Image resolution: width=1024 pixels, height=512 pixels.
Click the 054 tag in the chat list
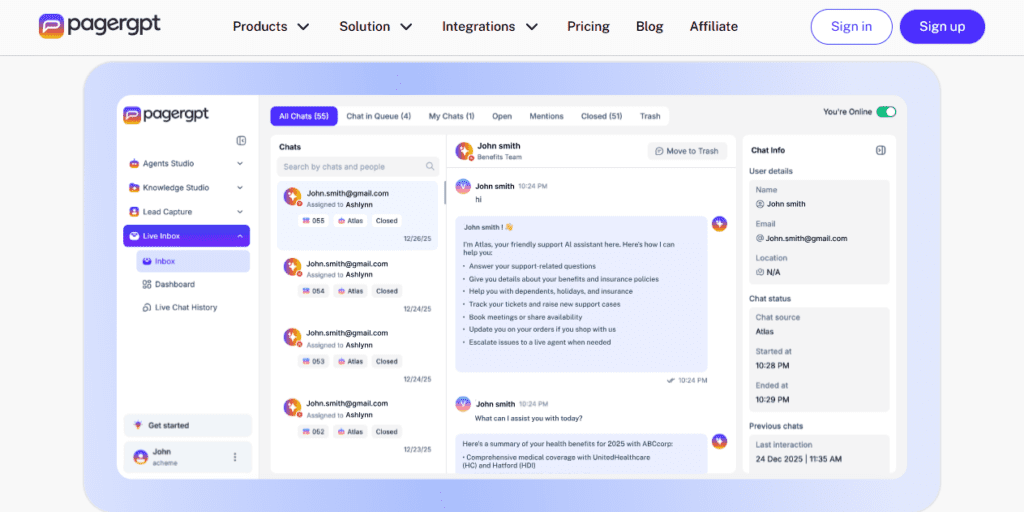(x=313, y=291)
